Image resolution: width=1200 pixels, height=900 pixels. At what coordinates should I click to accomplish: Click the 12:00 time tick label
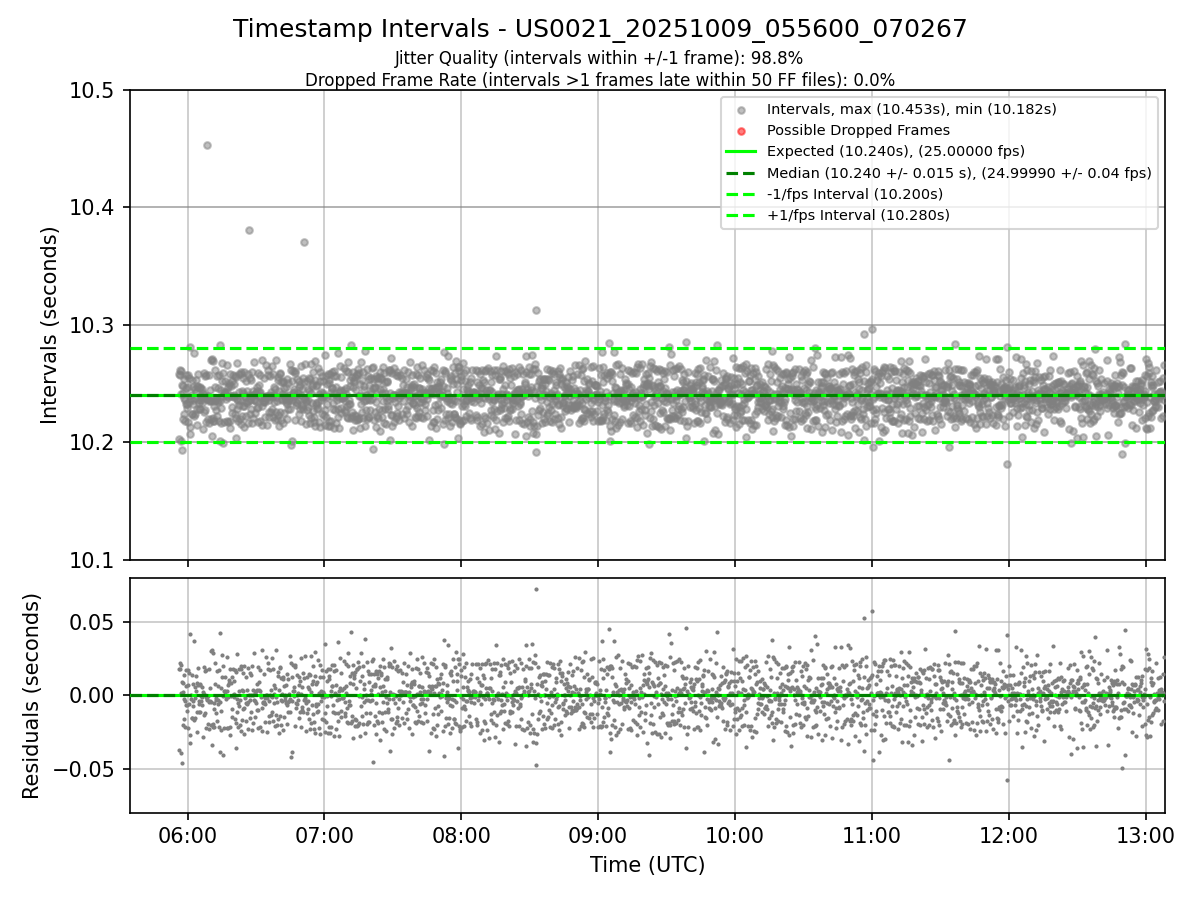(x=1008, y=834)
